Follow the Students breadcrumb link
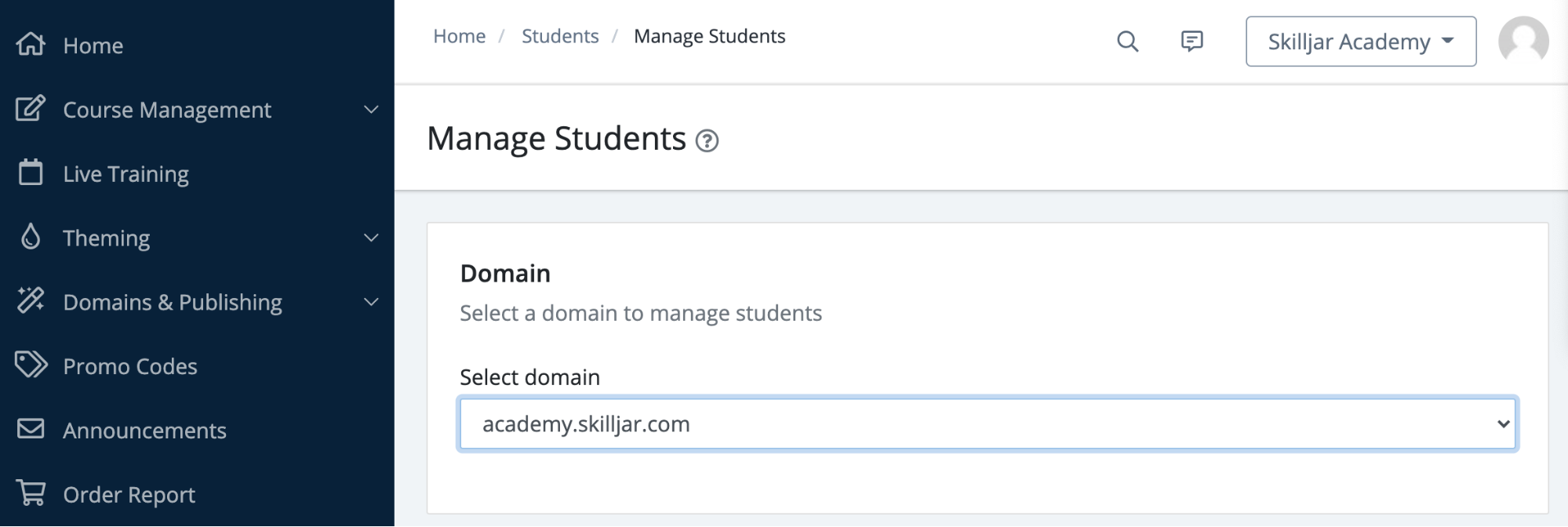The width and height of the screenshot is (1568, 527). point(560,36)
